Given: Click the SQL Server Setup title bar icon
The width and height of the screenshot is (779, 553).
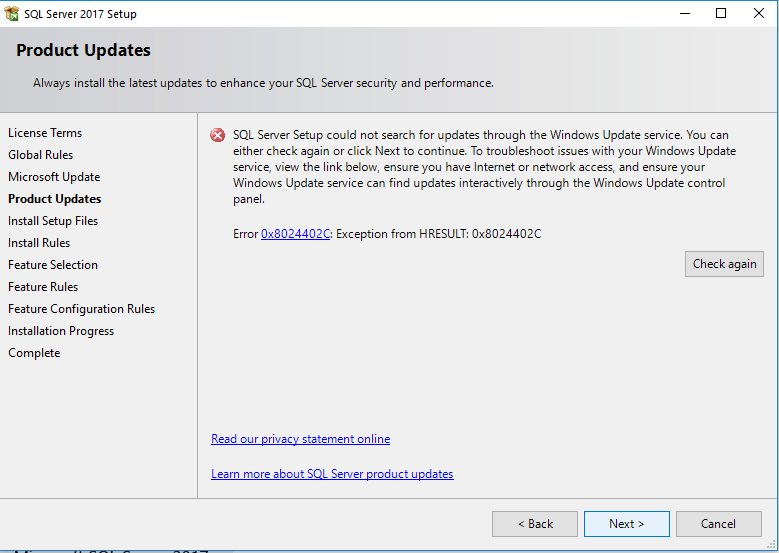Looking at the screenshot, I should point(12,14).
